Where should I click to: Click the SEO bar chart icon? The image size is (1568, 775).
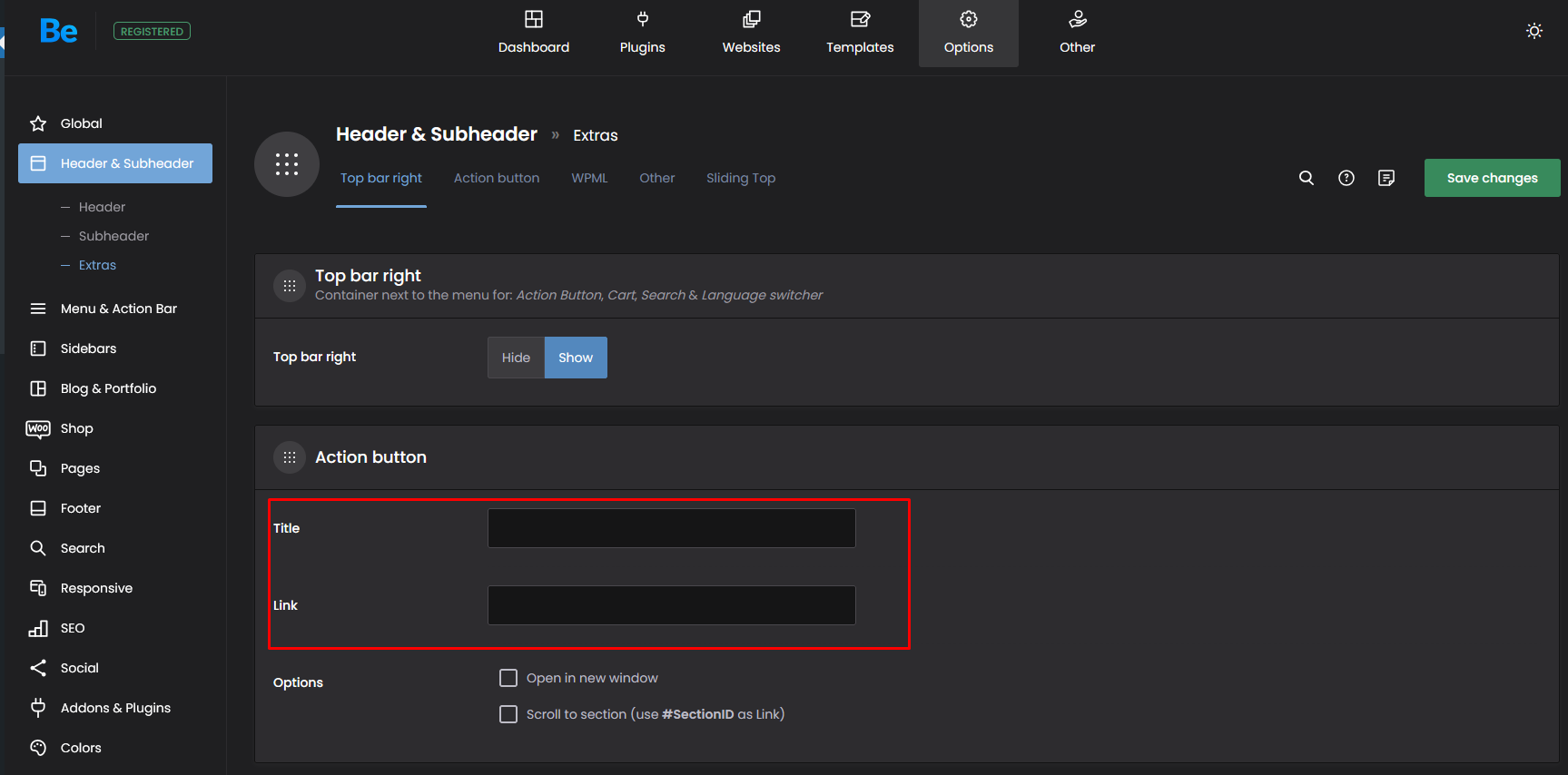(38, 628)
